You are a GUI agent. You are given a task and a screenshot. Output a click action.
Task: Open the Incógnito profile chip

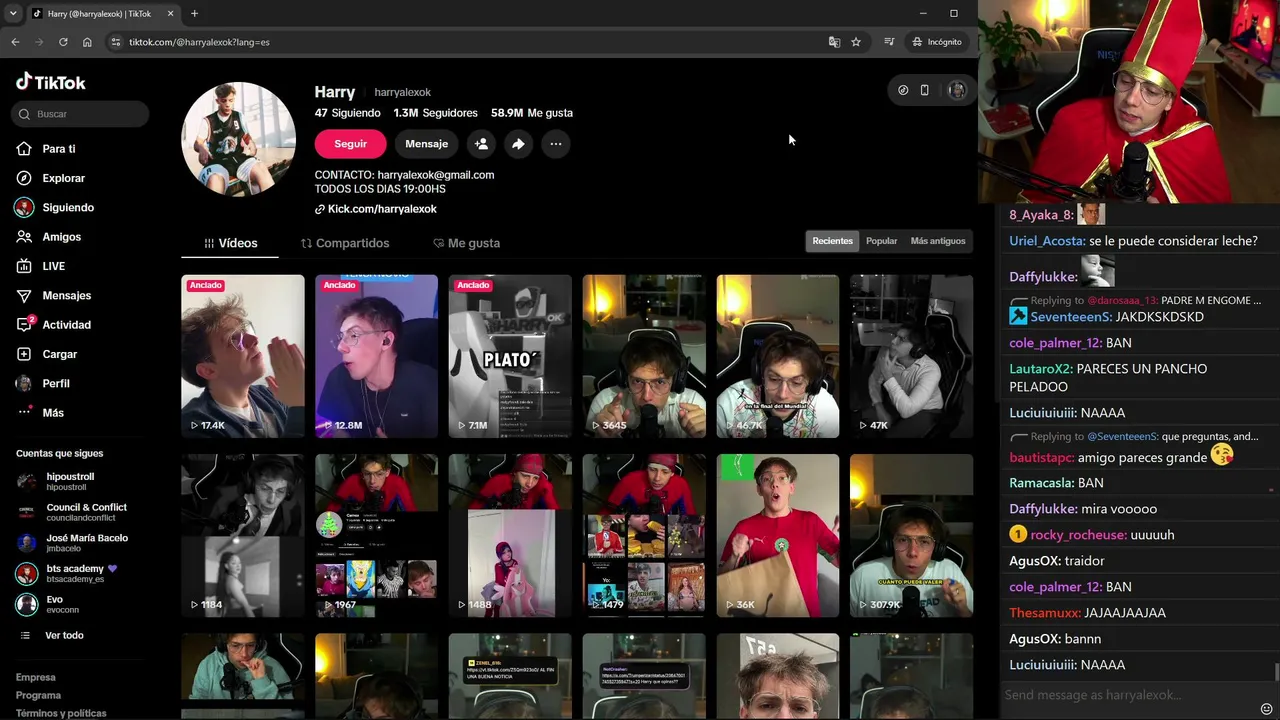(x=937, y=42)
